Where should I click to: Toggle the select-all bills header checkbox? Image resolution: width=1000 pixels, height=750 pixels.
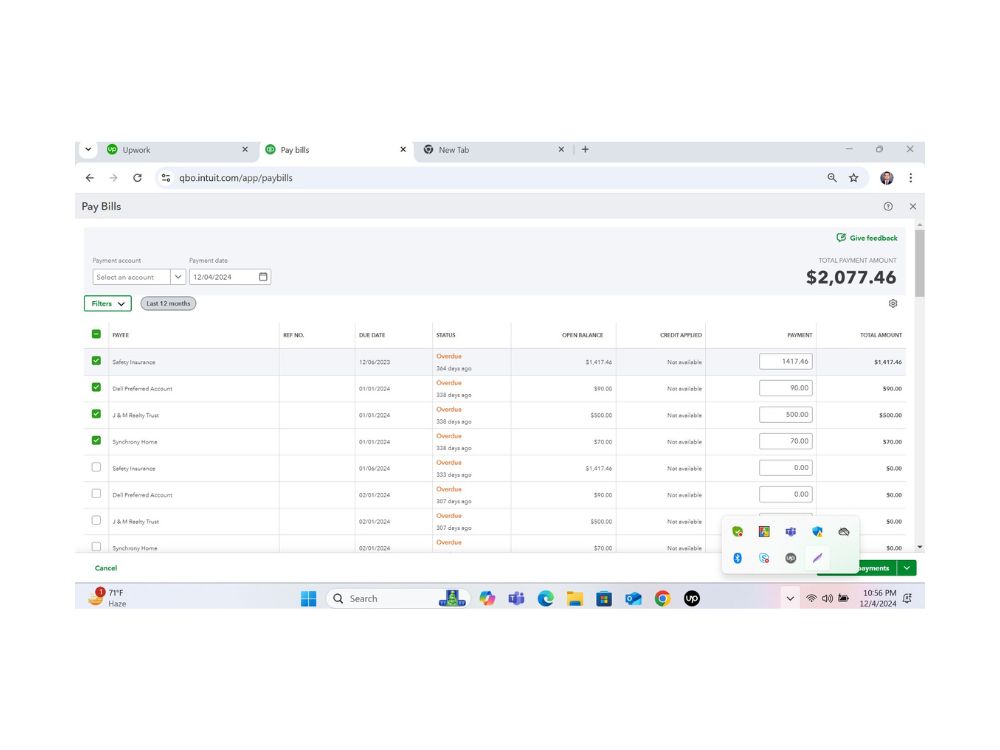click(96, 334)
